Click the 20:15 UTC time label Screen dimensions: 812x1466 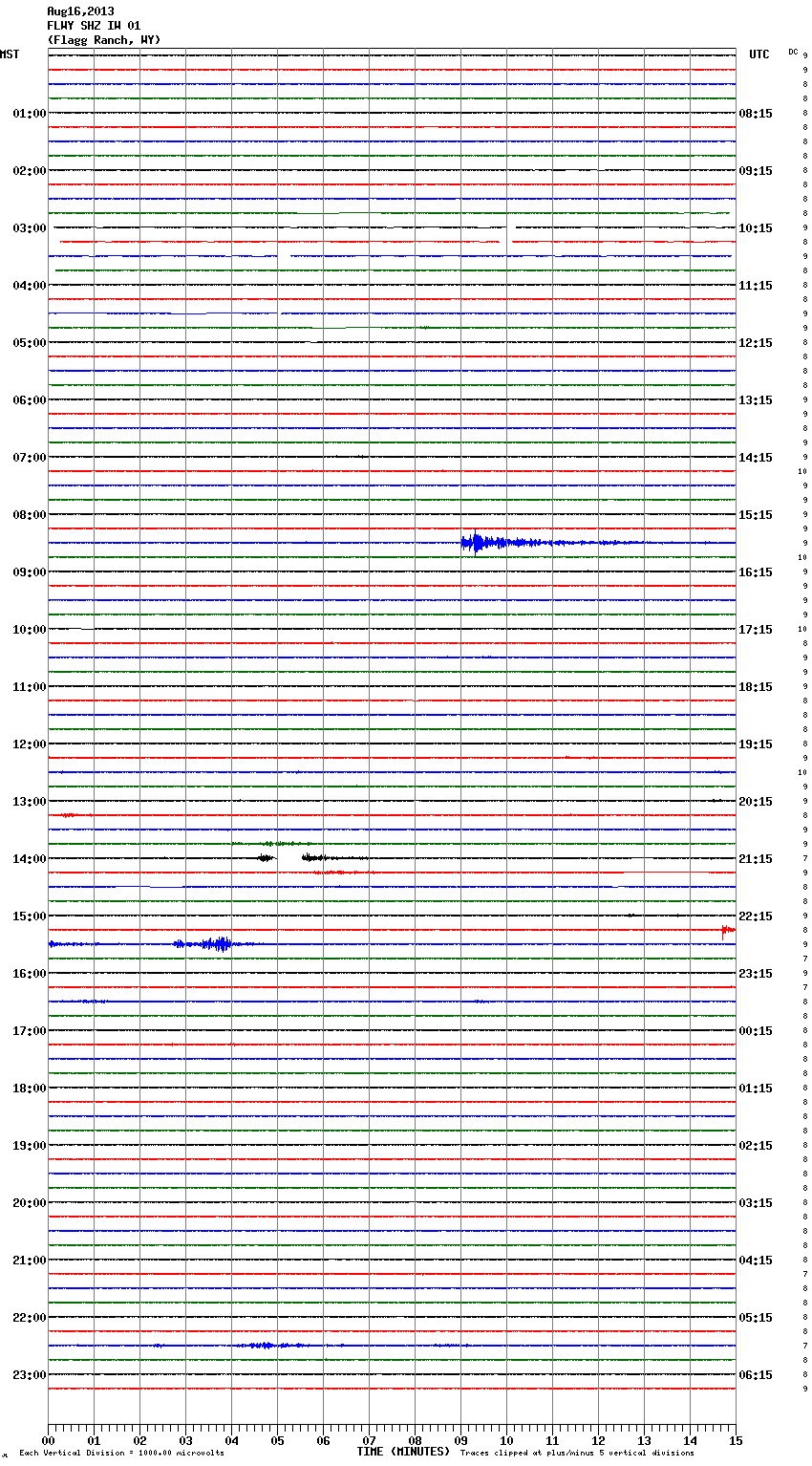(756, 802)
